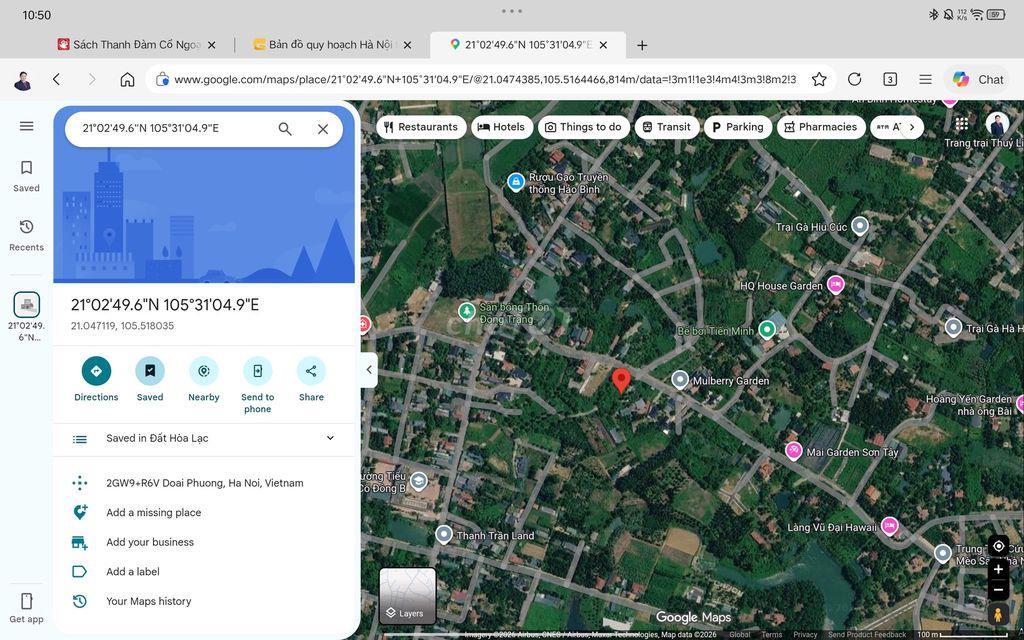Open the Mulberry Garden map marker
1024x640 pixels.
click(x=680, y=379)
